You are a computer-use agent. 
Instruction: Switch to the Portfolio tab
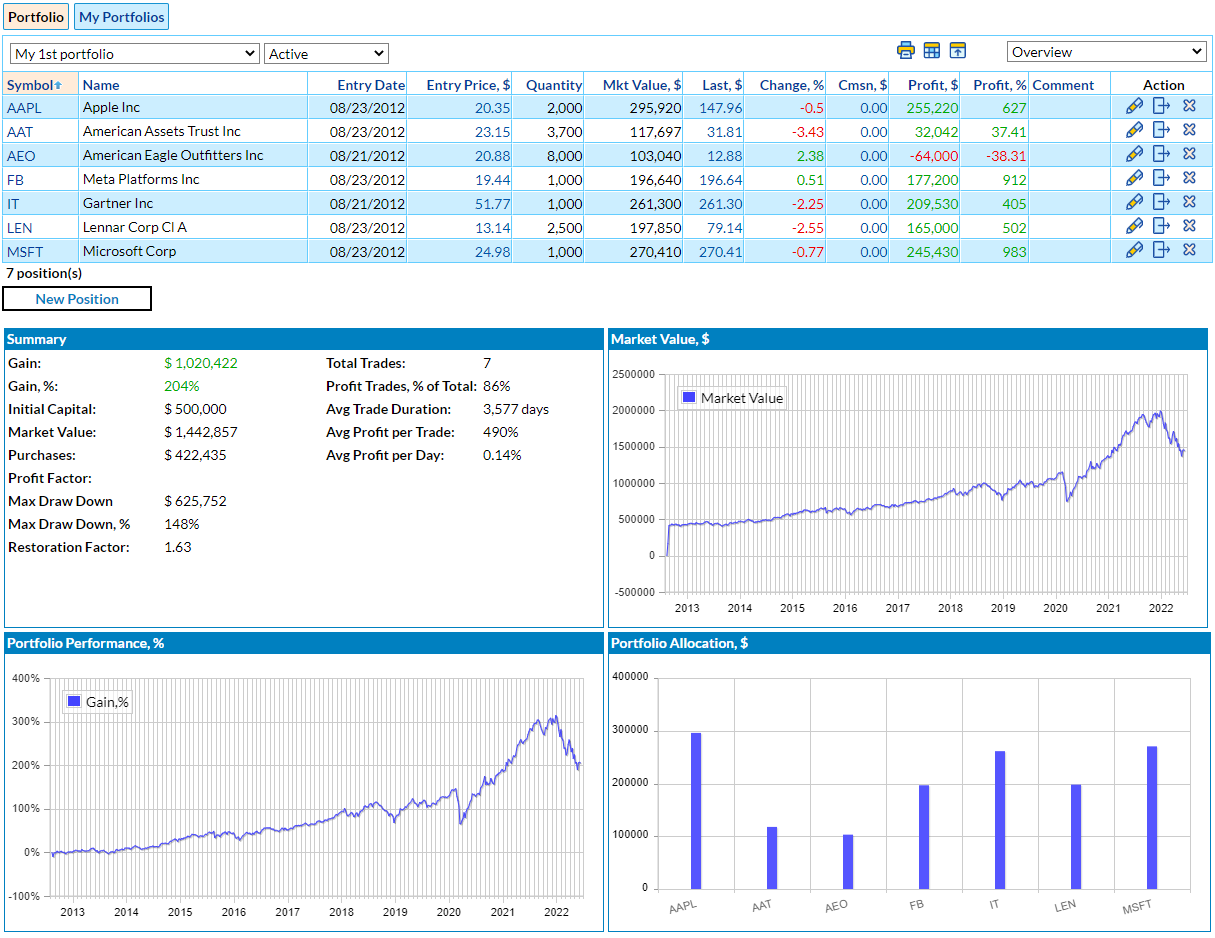36,17
